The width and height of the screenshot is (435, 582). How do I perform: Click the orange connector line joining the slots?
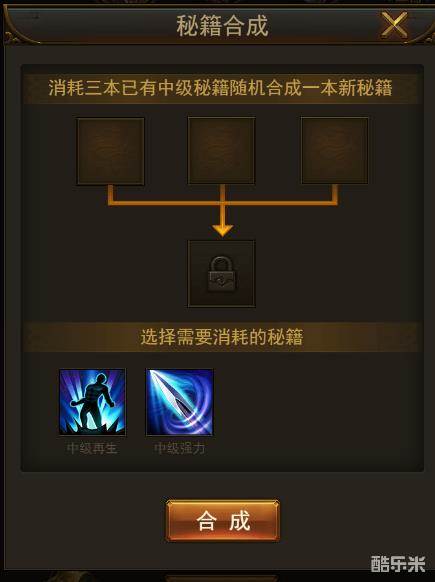pyautogui.click(x=223, y=202)
